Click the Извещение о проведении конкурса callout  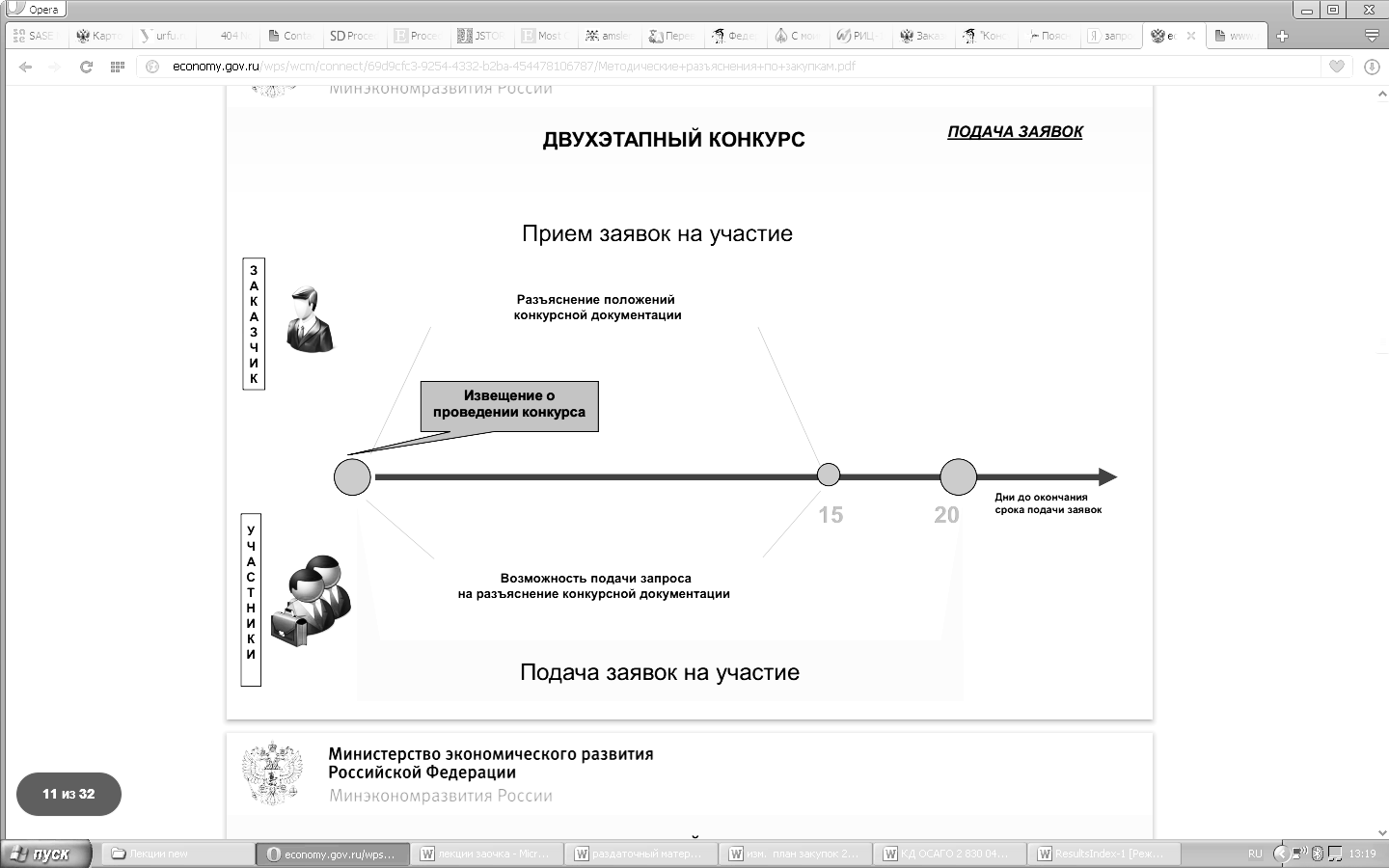509,405
